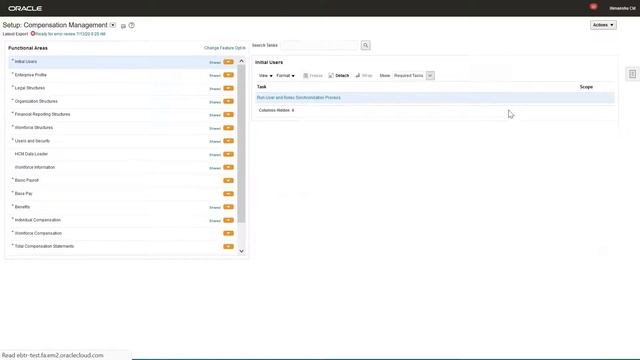Select Basic Payroll functional area
Screen dimensions: 640x360
coord(27,180)
